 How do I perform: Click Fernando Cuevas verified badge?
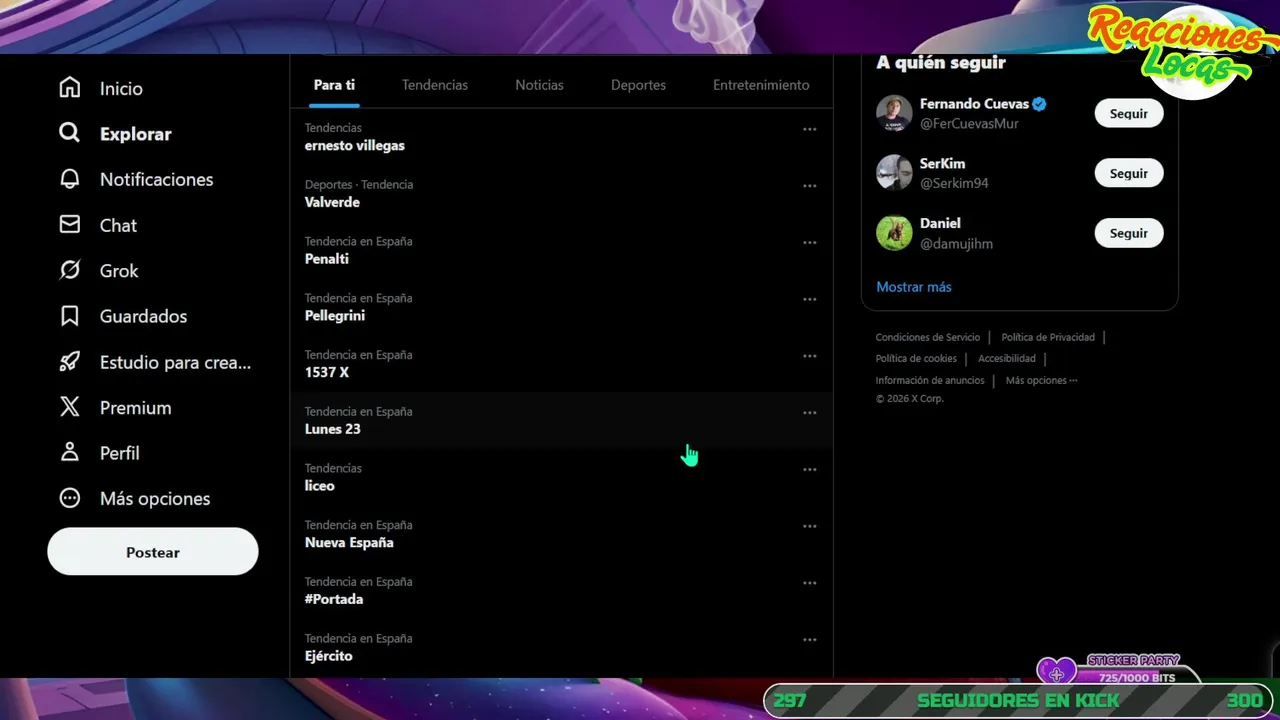coord(1040,104)
